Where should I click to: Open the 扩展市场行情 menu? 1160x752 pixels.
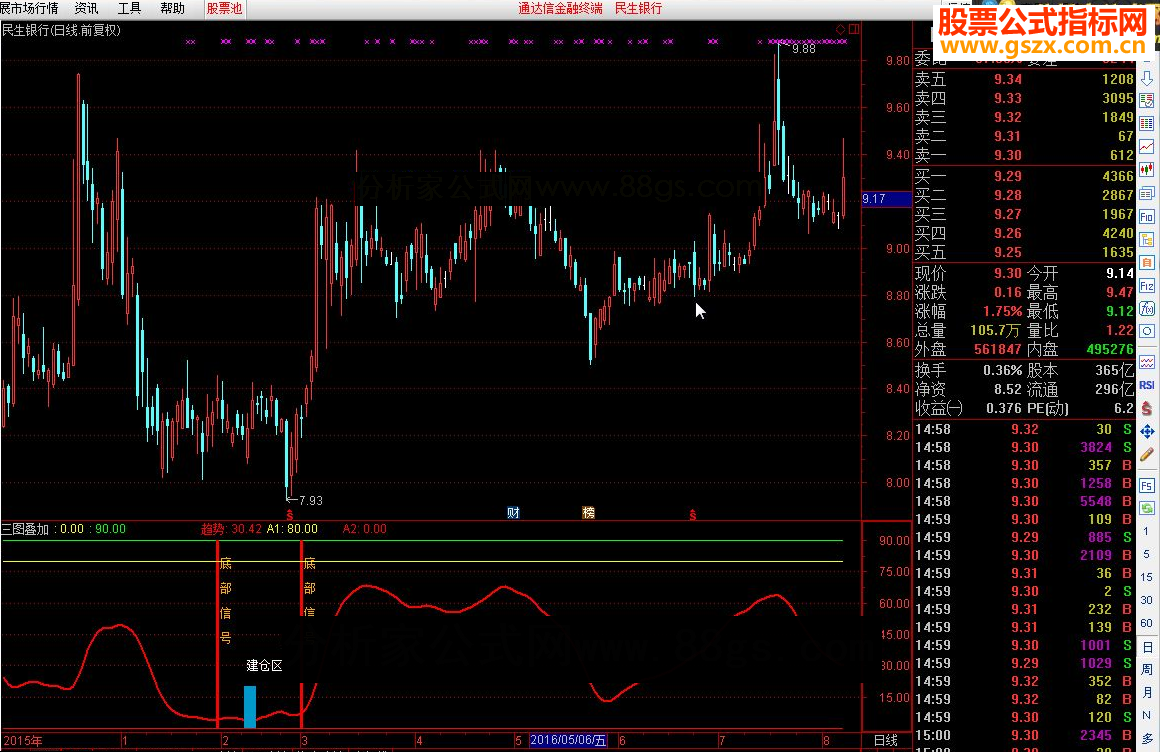tap(29, 9)
